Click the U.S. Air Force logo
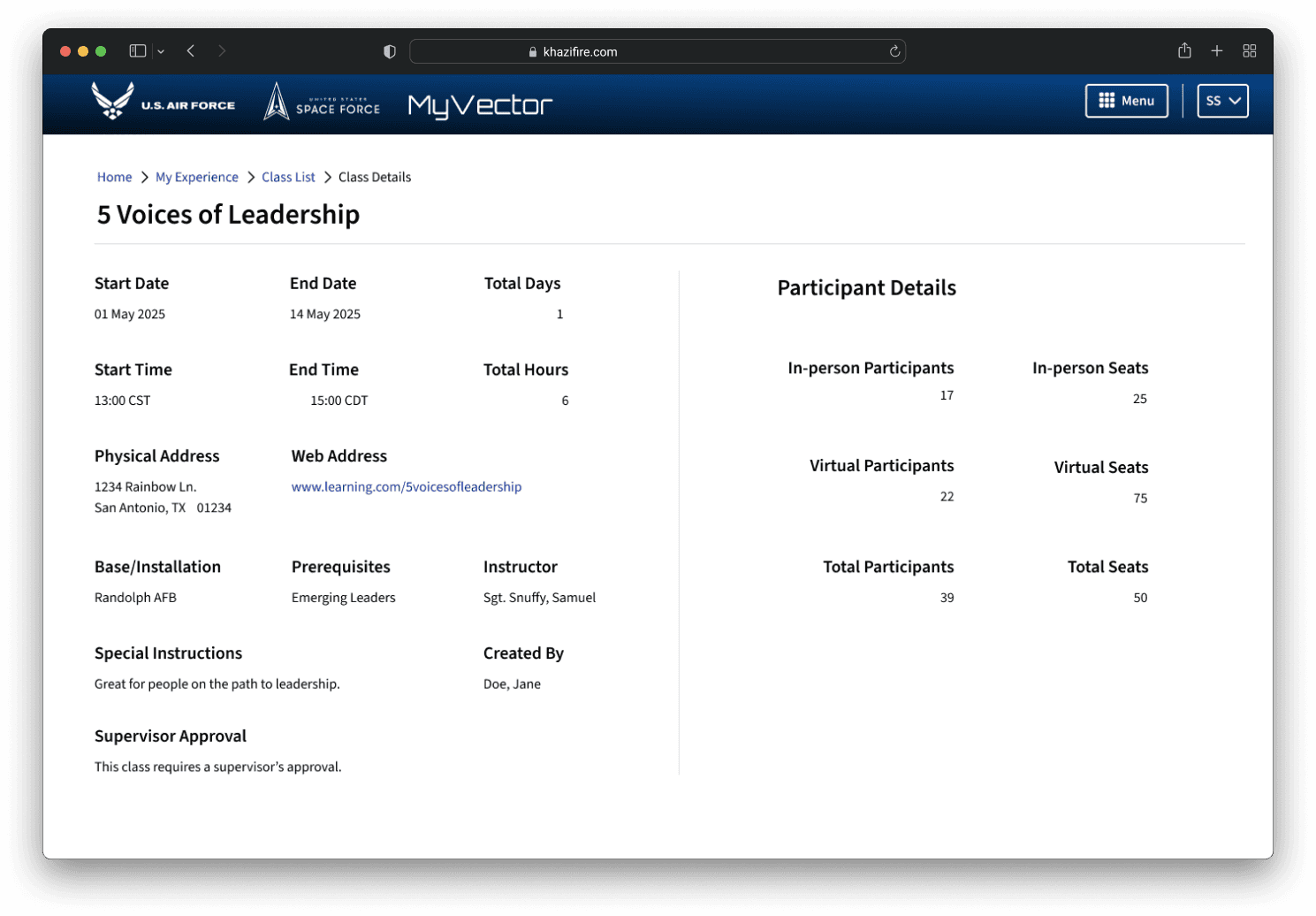 (x=164, y=102)
